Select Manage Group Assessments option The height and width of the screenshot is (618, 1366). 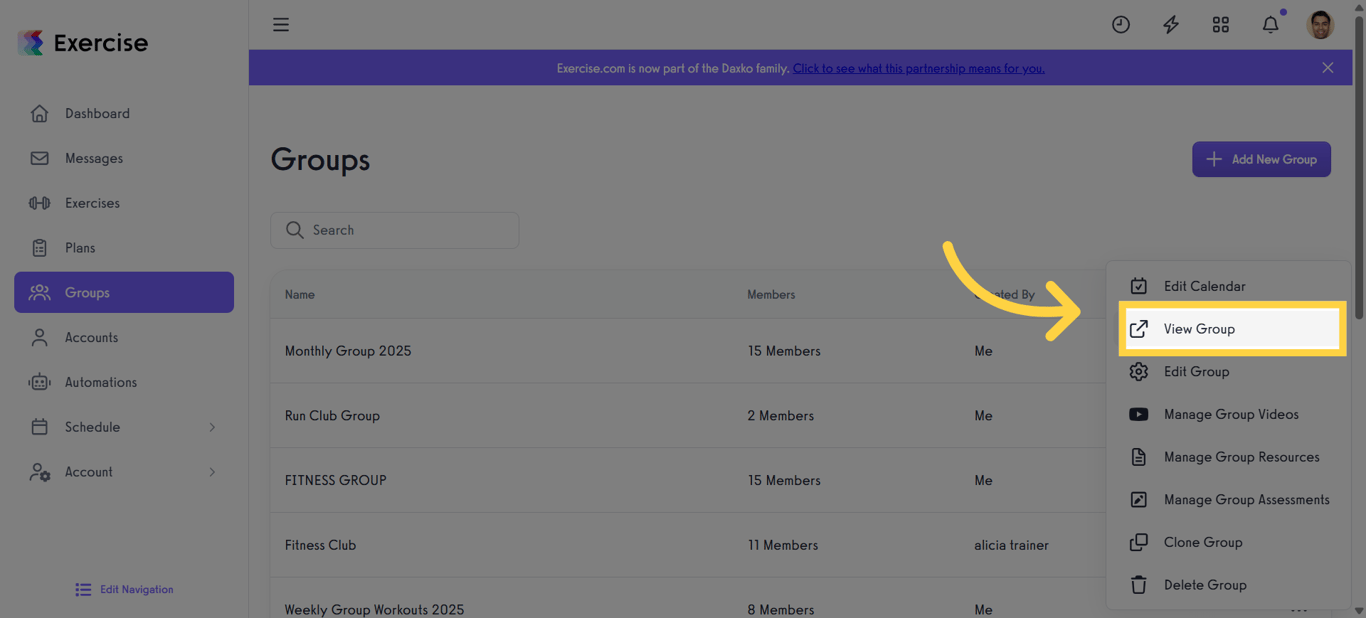[1228, 500]
